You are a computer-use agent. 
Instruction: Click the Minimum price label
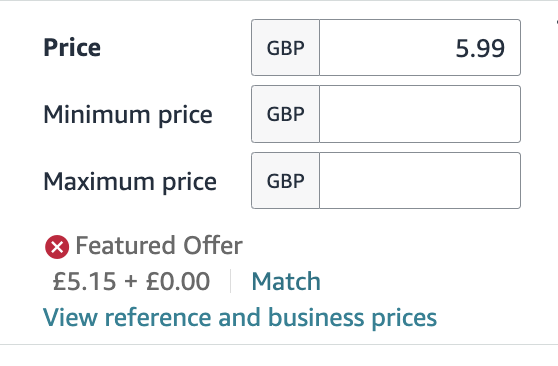(x=128, y=115)
